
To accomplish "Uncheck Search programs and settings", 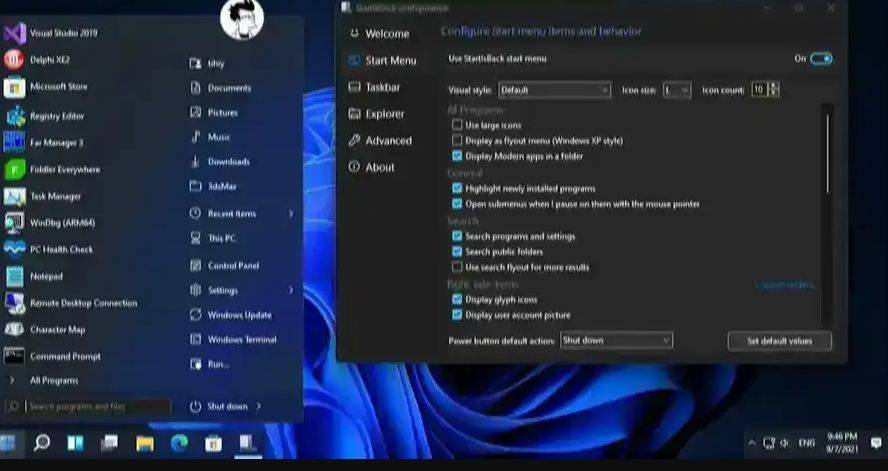I will (x=457, y=236).
